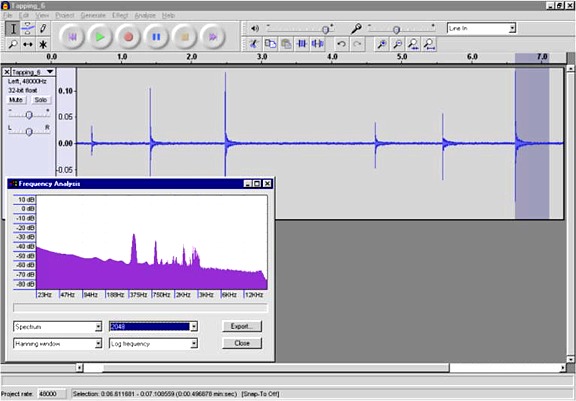This screenshot has width=576, height=401.
Task: Click the Fit selection in window icon
Action: [413, 44]
